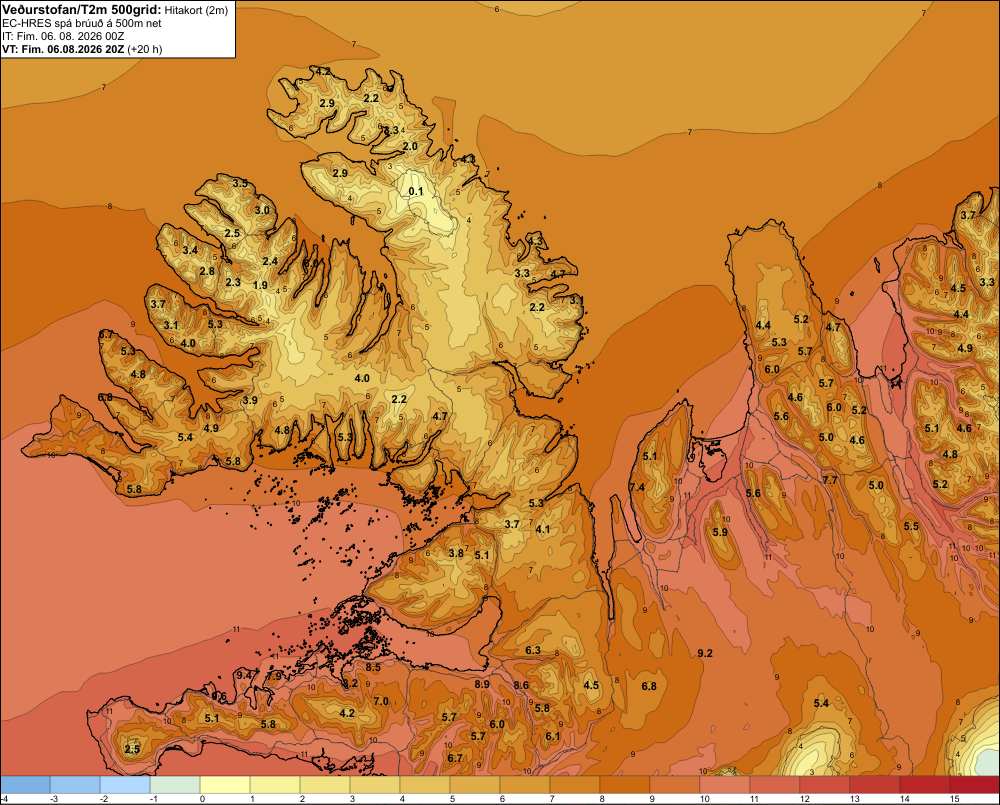Viewport: 1000px width, 805px height.
Task: Select the 1.9 temperature label in the Westfjords
Action: click(x=260, y=285)
